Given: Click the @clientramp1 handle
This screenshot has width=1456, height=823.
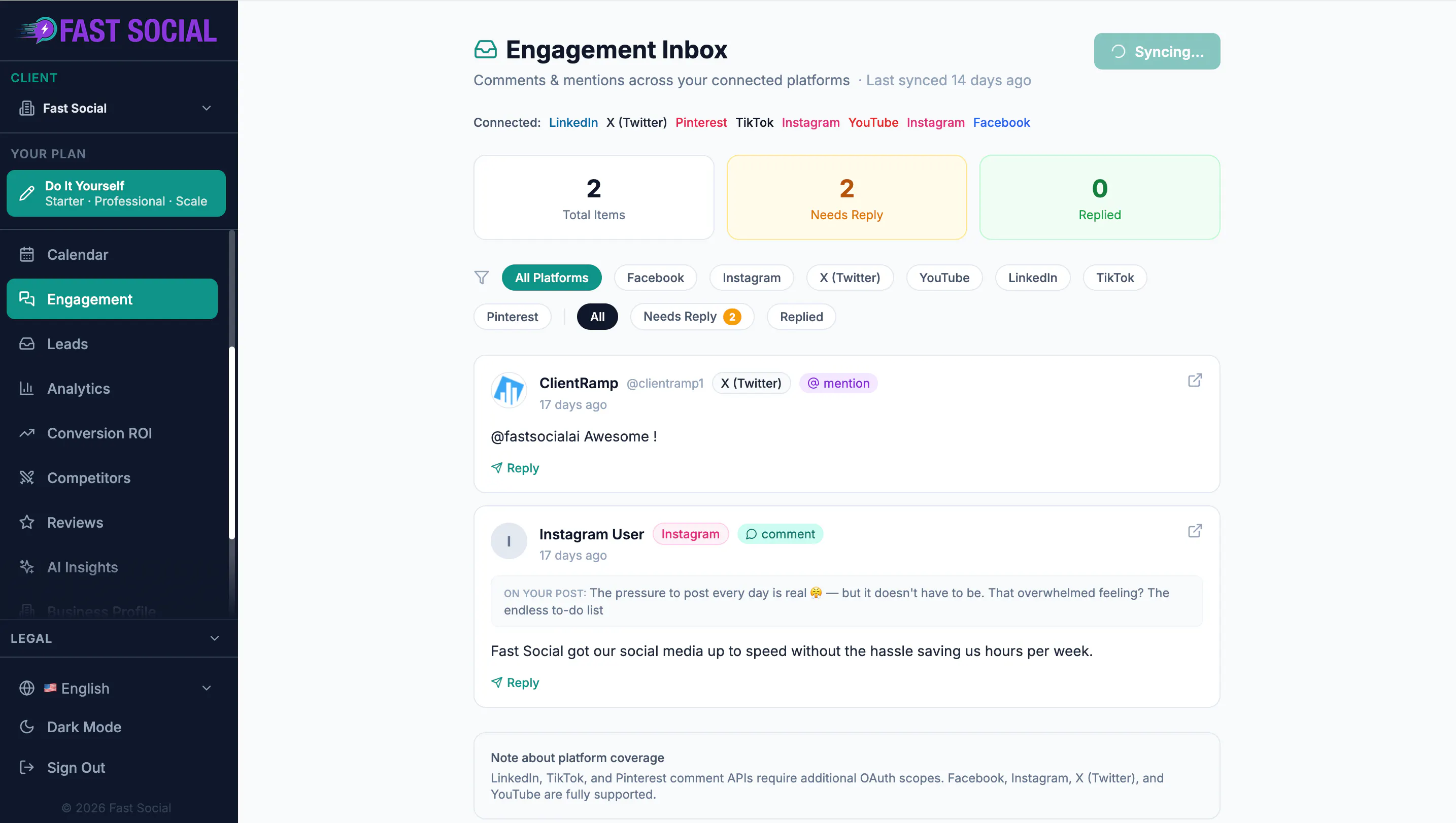Looking at the screenshot, I should (x=665, y=383).
